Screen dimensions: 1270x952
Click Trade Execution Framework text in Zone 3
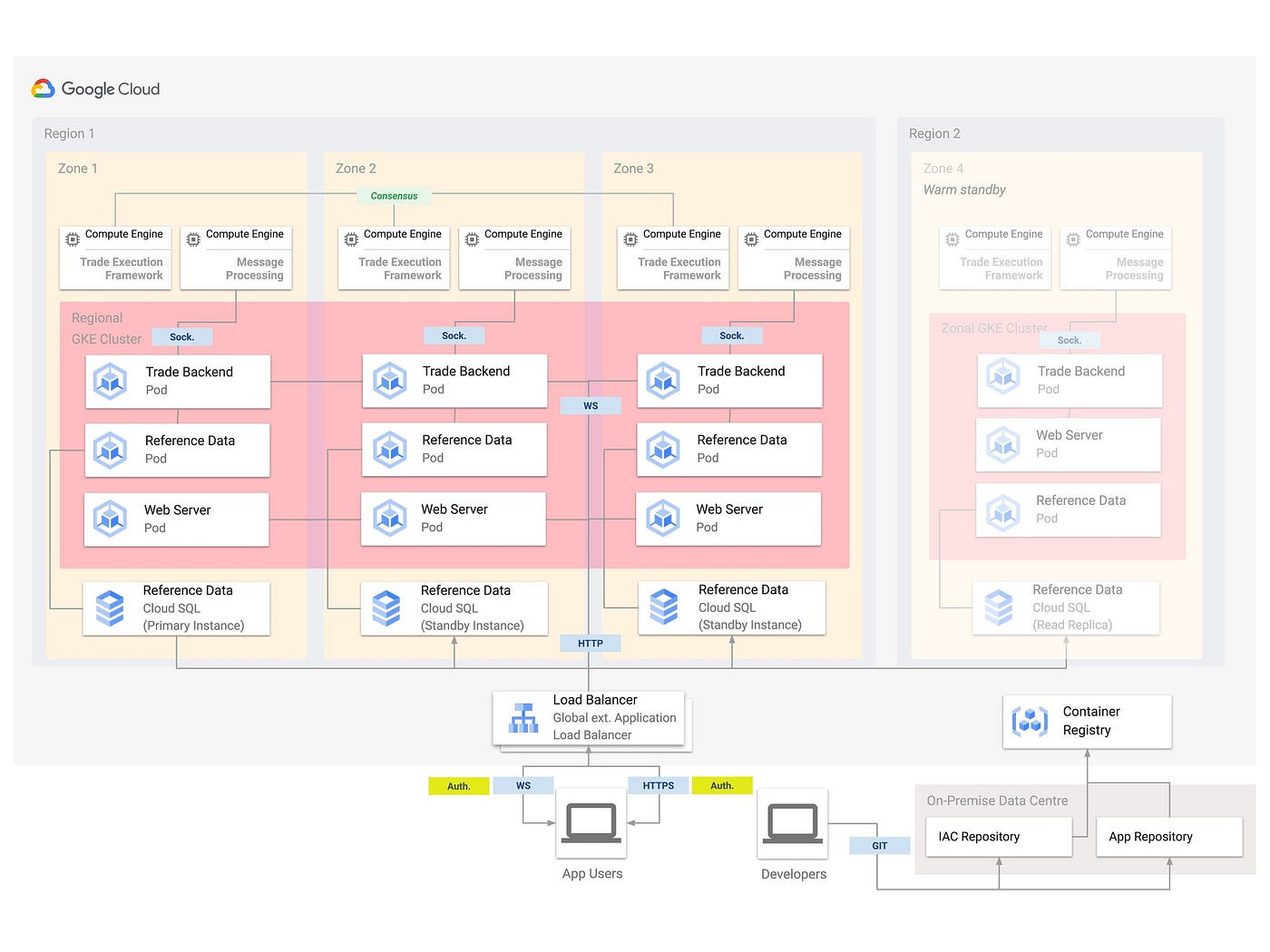coord(679,268)
